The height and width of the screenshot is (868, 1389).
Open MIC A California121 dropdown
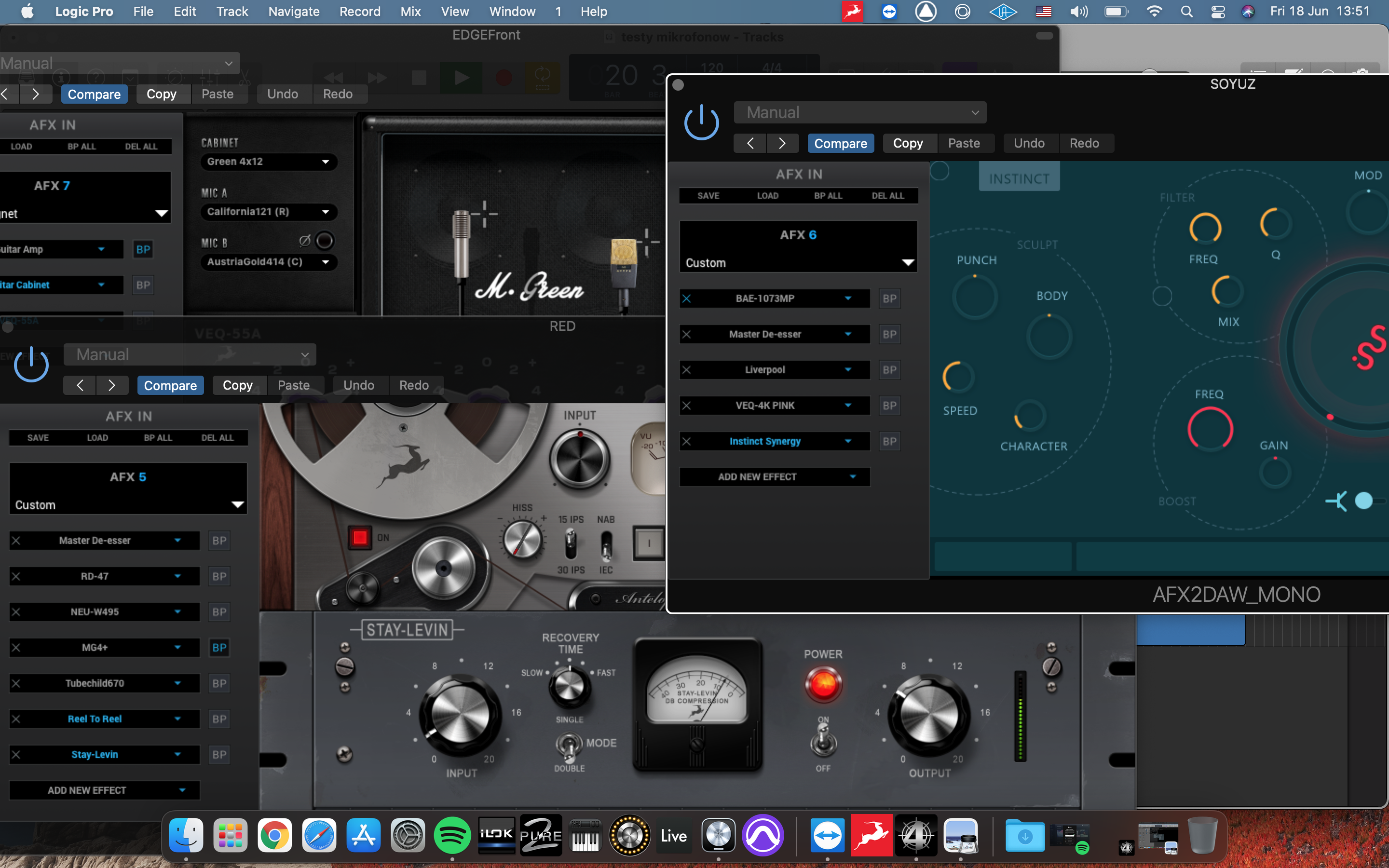click(269, 212)
